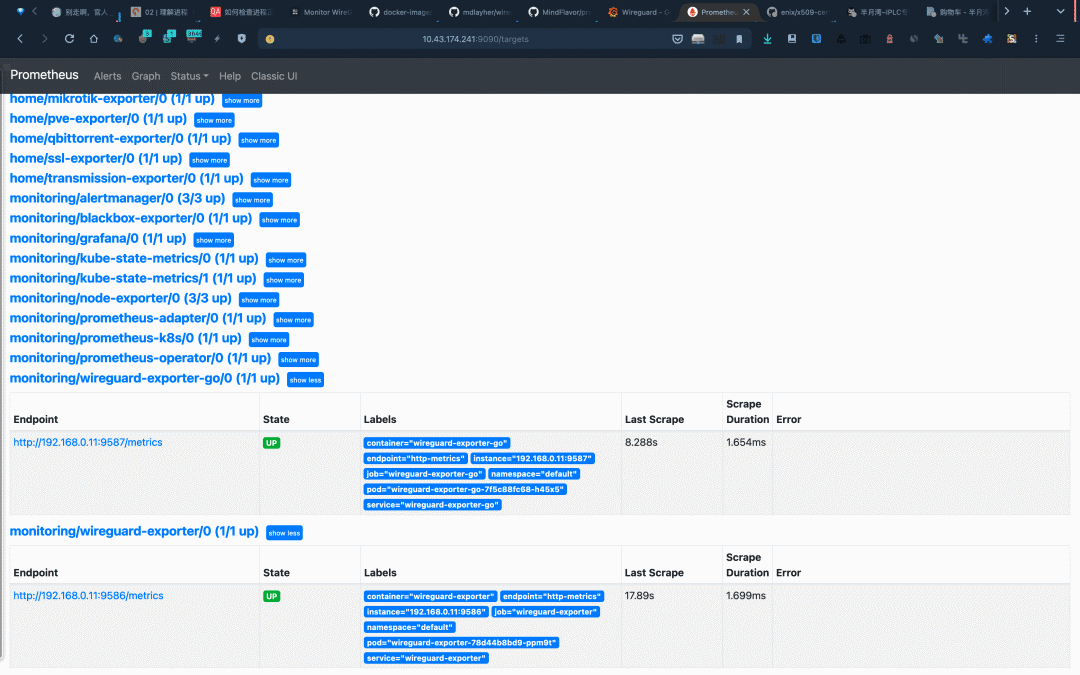Viewport: 1080px width, 675px height.
Task: Switch to Classic UI
Action: (x=274, y=76)
